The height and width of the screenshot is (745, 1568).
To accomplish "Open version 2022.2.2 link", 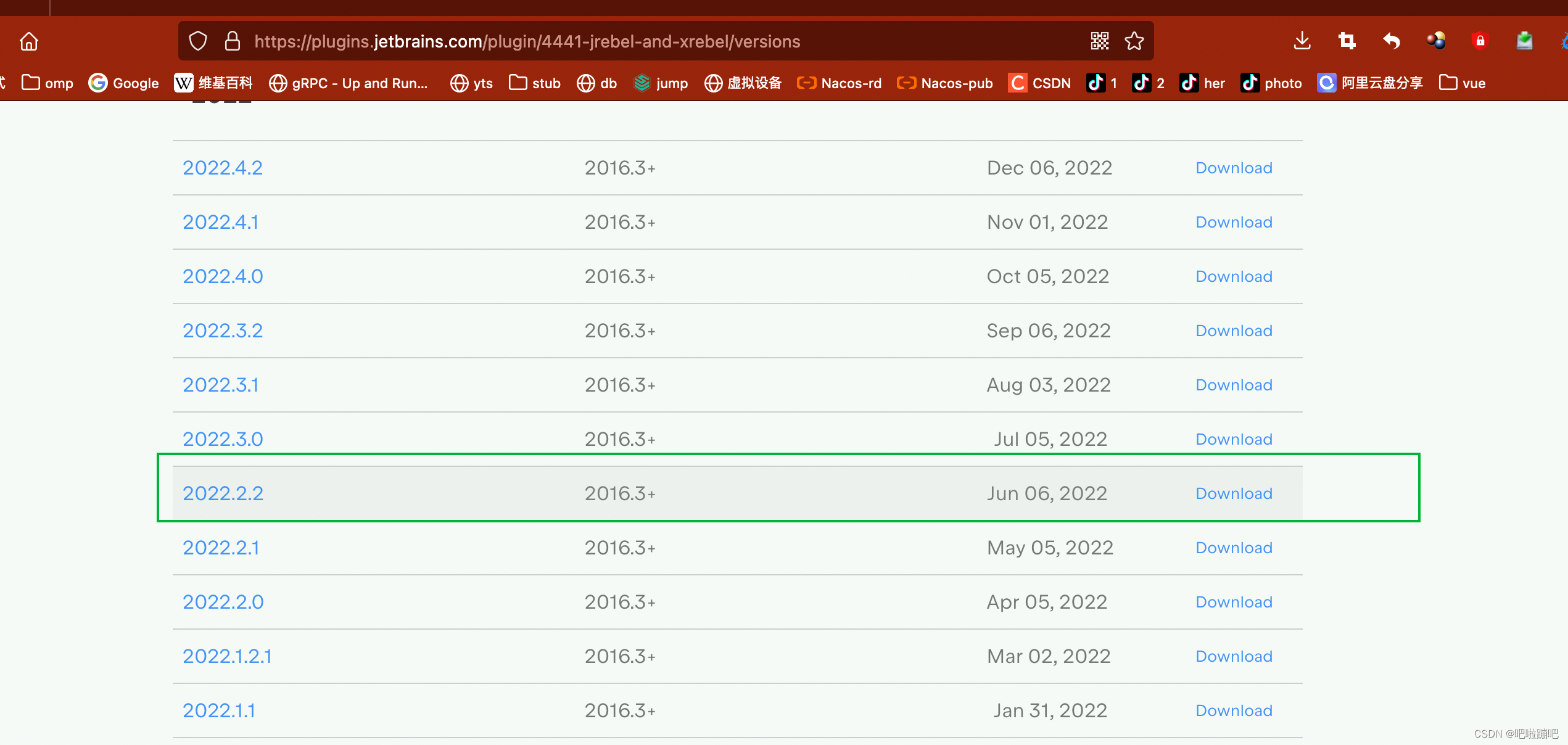I will coord(223,493).
